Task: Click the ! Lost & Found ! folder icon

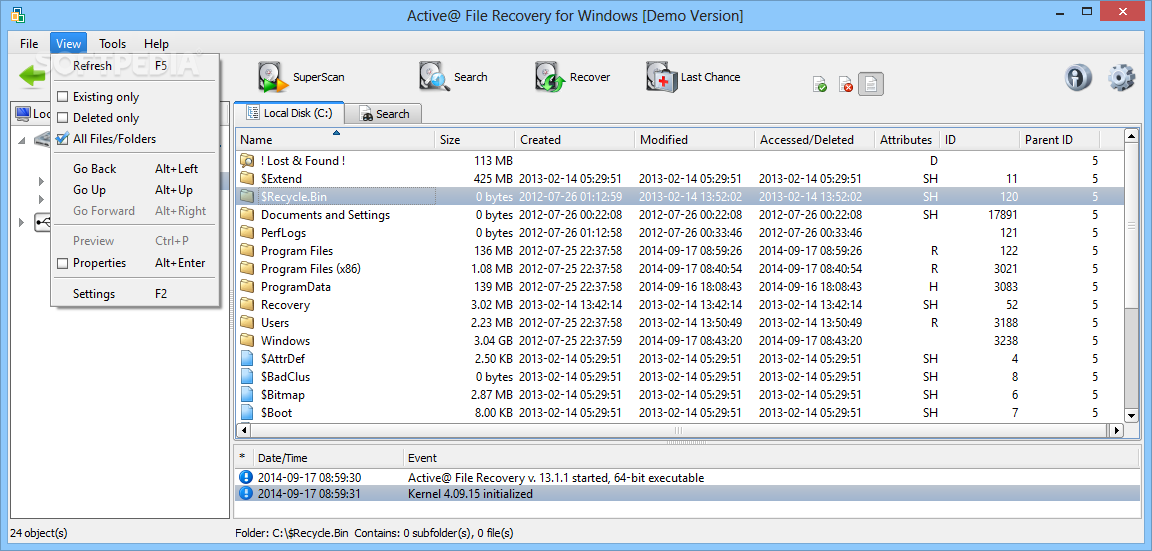Action: tap(247, 161)
